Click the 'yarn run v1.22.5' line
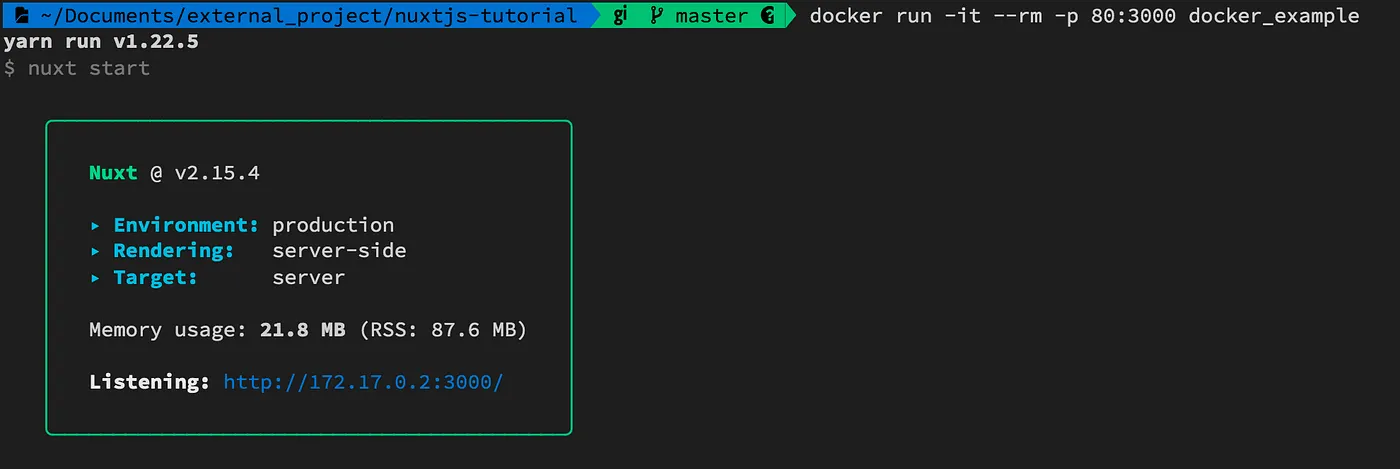Screen dimensions: 1400x469 (101, 42)
